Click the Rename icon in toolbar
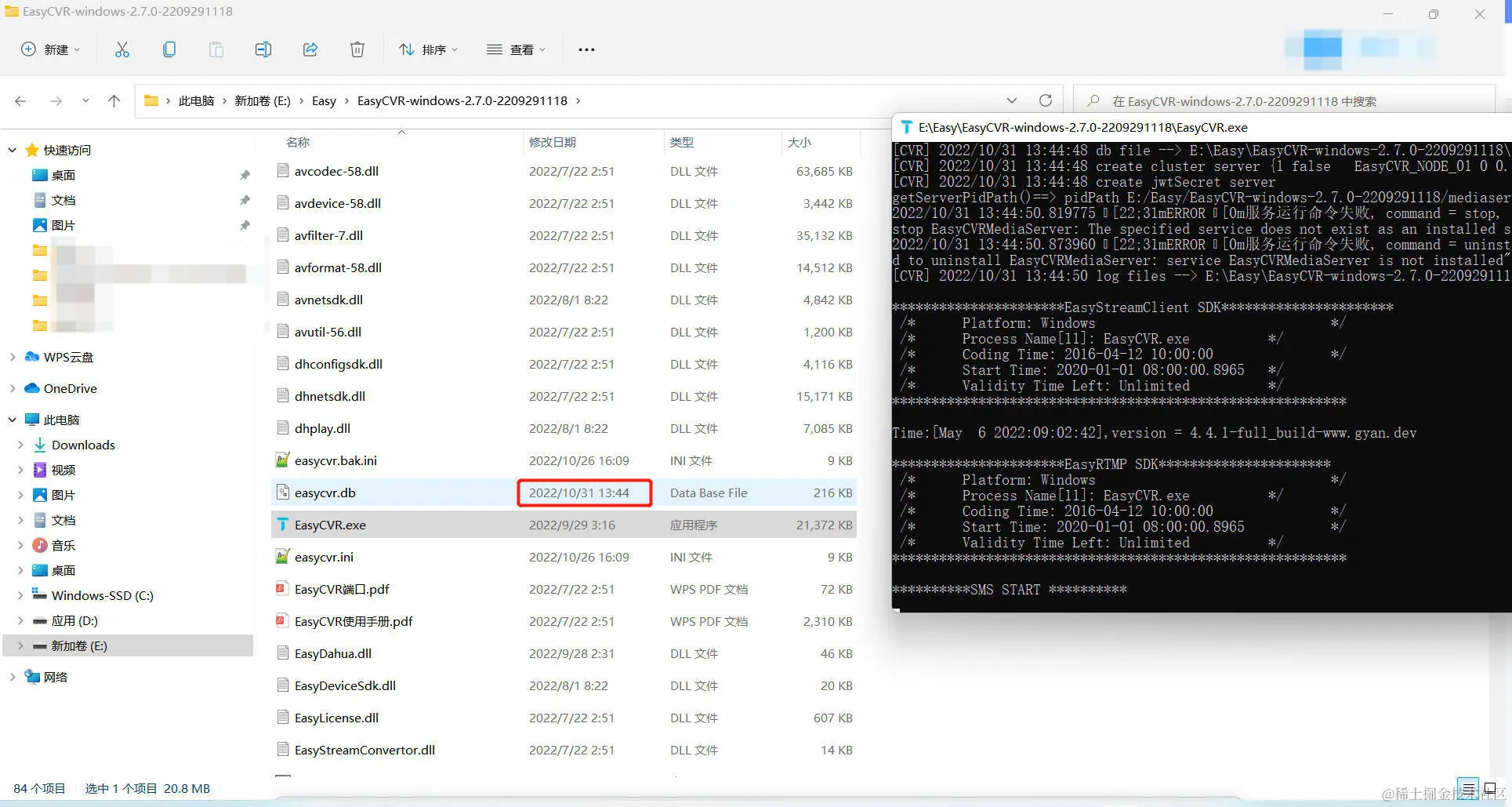 click(x=263, y=49)
